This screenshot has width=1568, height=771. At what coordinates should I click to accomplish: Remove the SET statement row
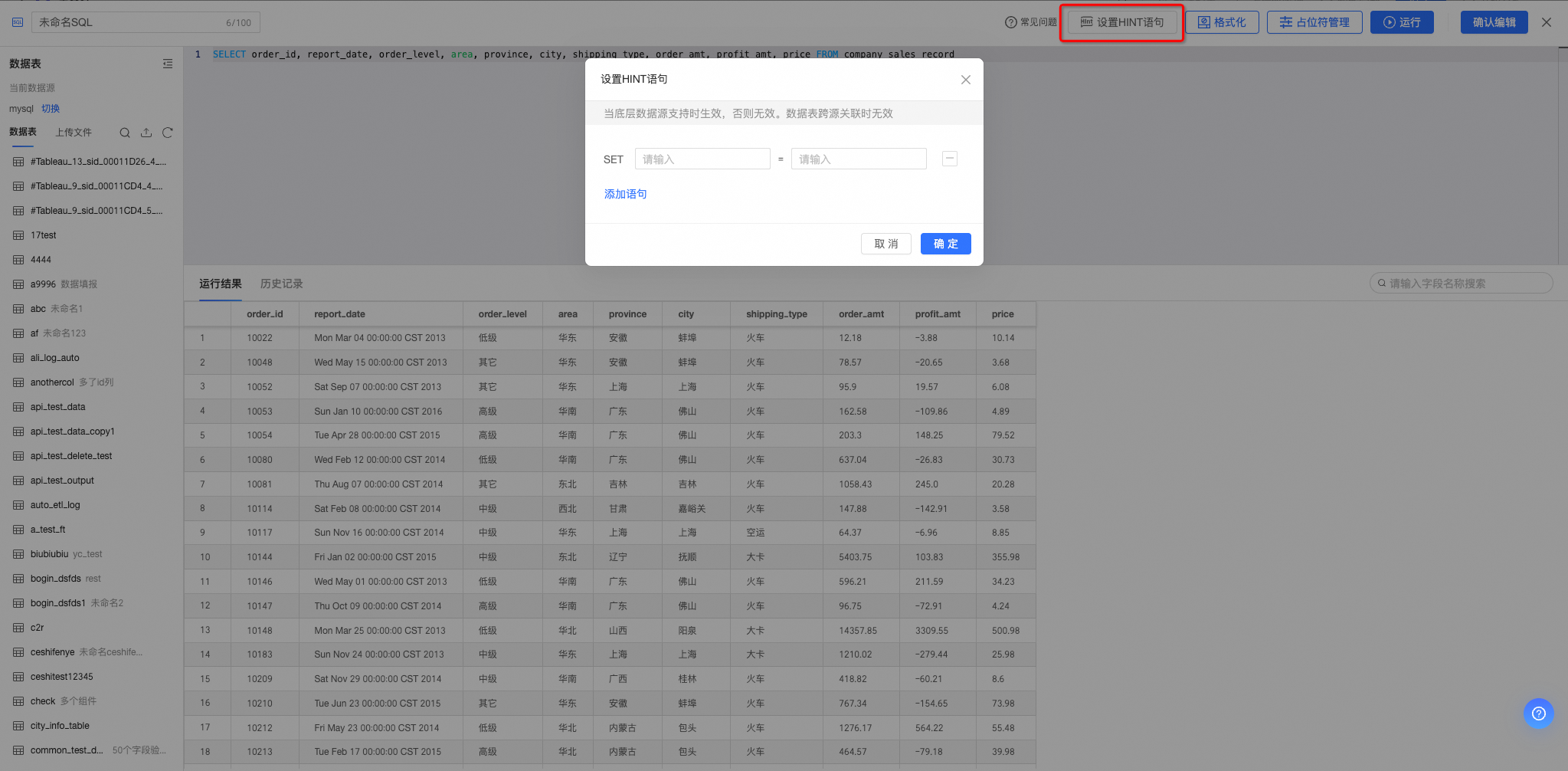(x=950, y=159)
